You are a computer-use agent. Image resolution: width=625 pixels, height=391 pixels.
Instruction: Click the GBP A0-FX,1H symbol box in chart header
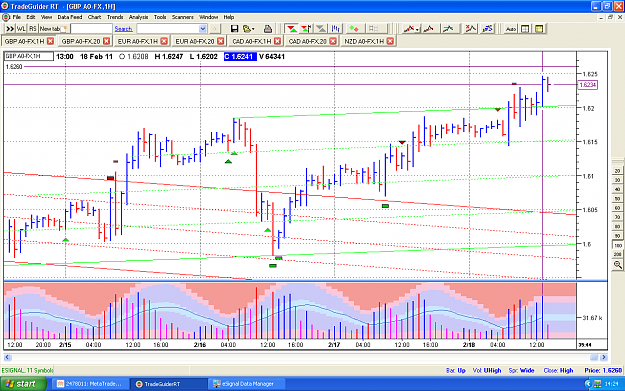click(x=29, y=56)
